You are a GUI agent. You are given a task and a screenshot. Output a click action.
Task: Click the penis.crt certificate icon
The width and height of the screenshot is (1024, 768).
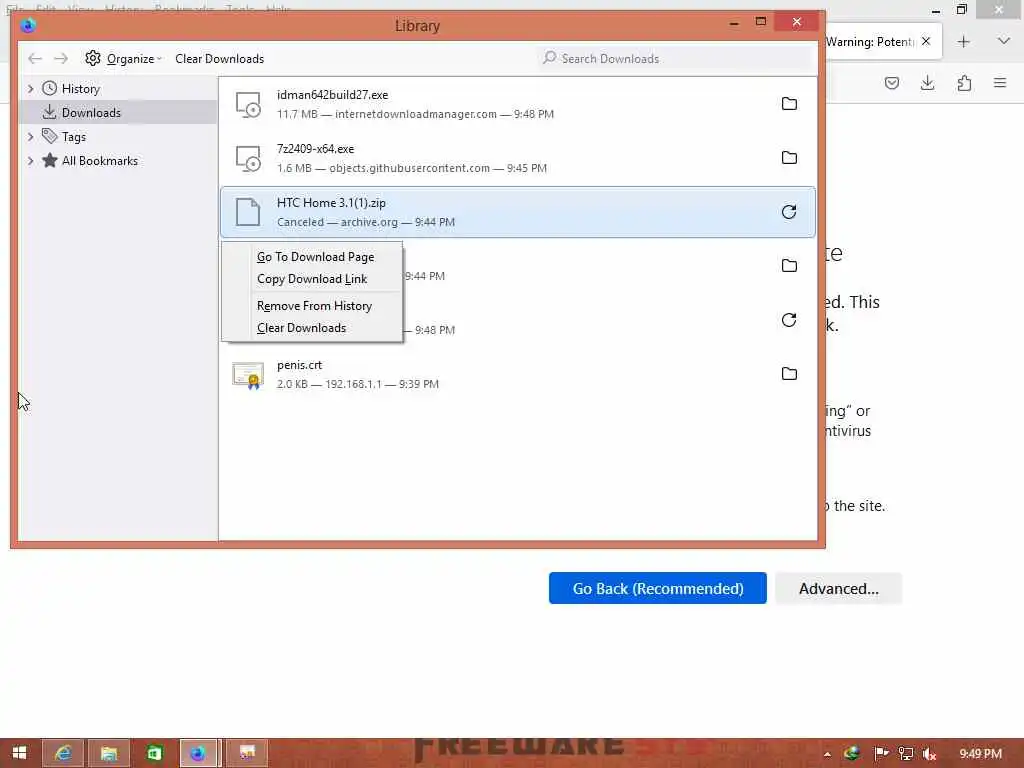(x=248, y=375)
